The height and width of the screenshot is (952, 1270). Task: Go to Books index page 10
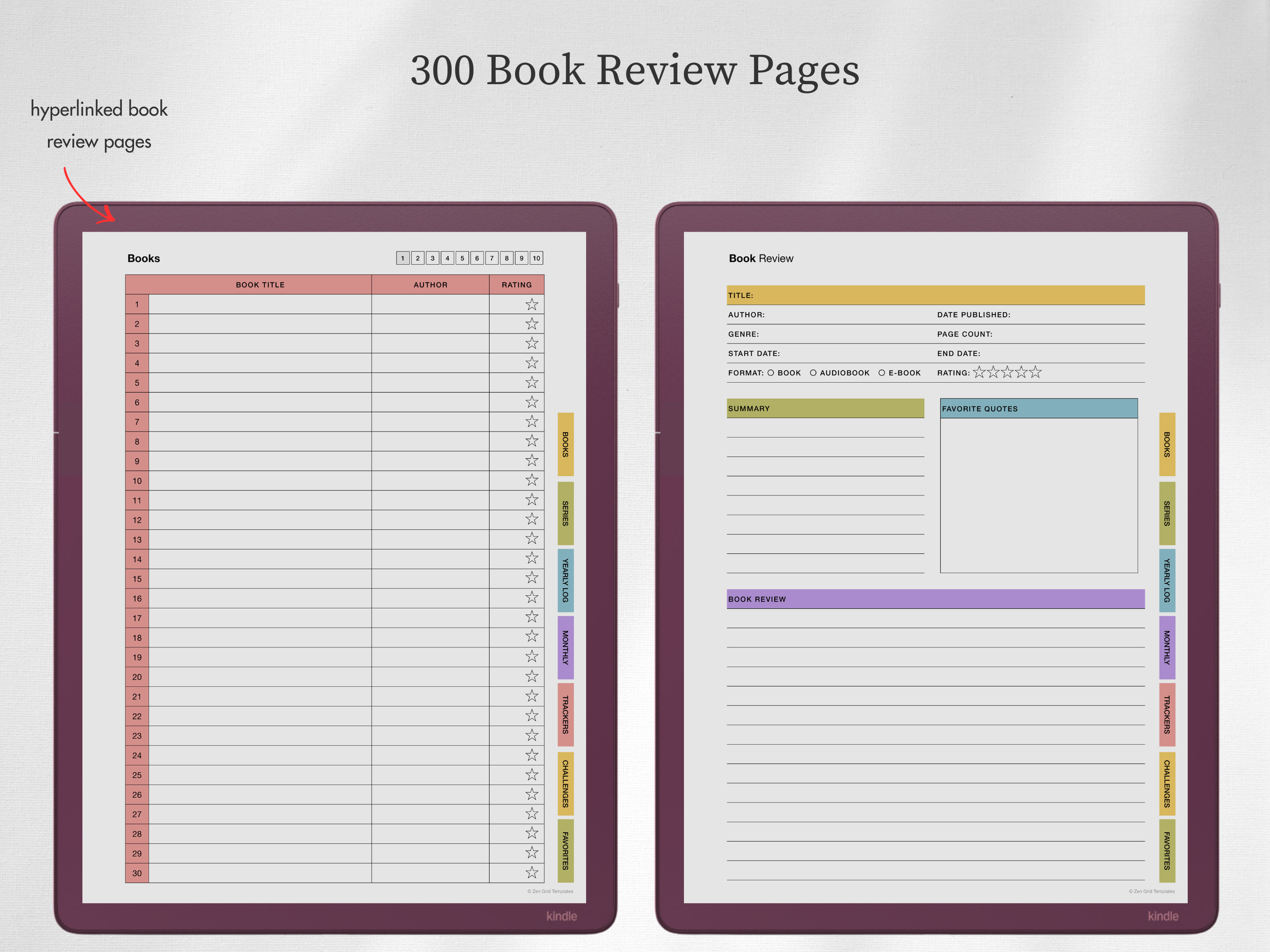(x=536, y=258)
